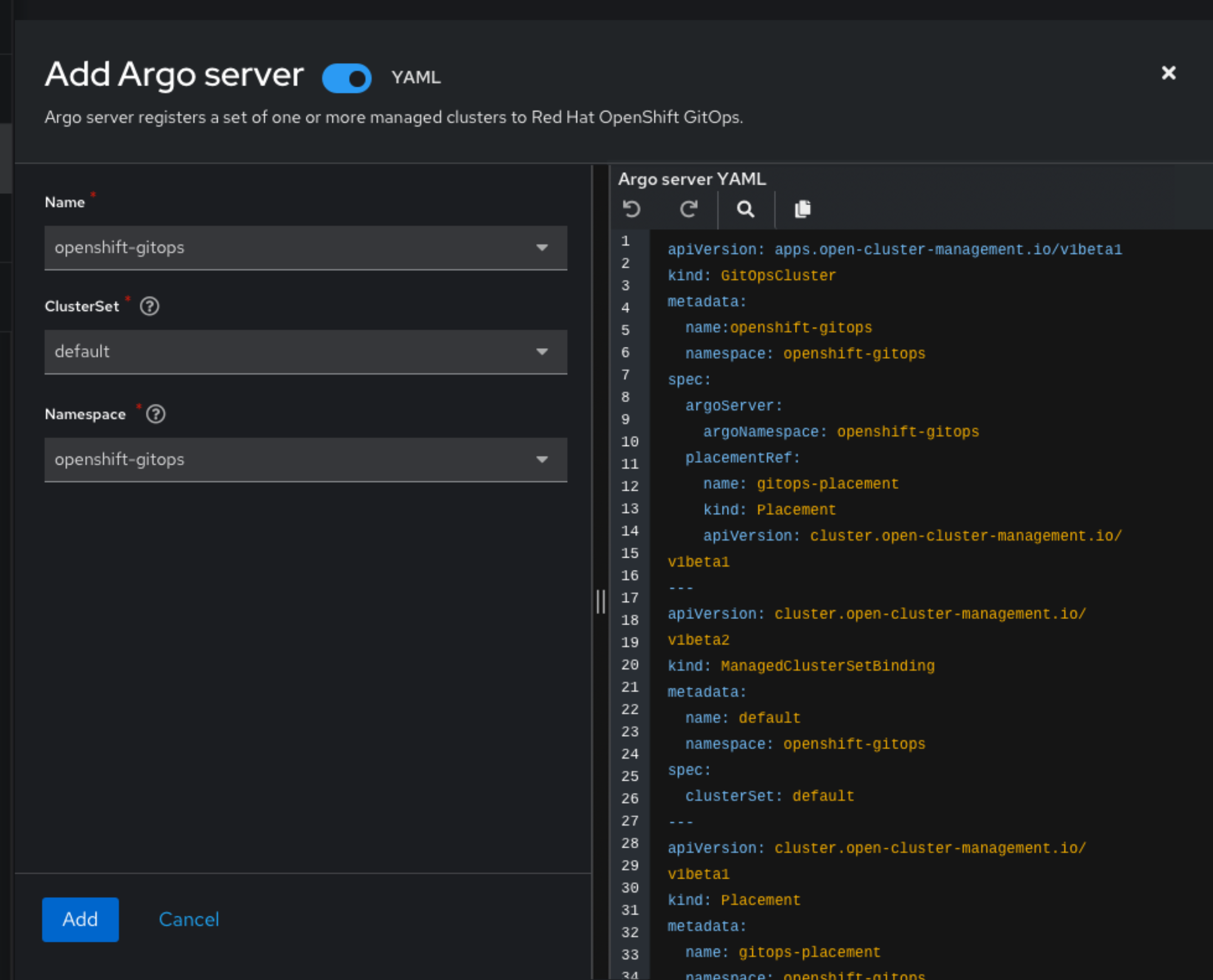Click the redo icon in YAML editor
The height and width of the screenshot is (980, 1213).
point(689,210)
